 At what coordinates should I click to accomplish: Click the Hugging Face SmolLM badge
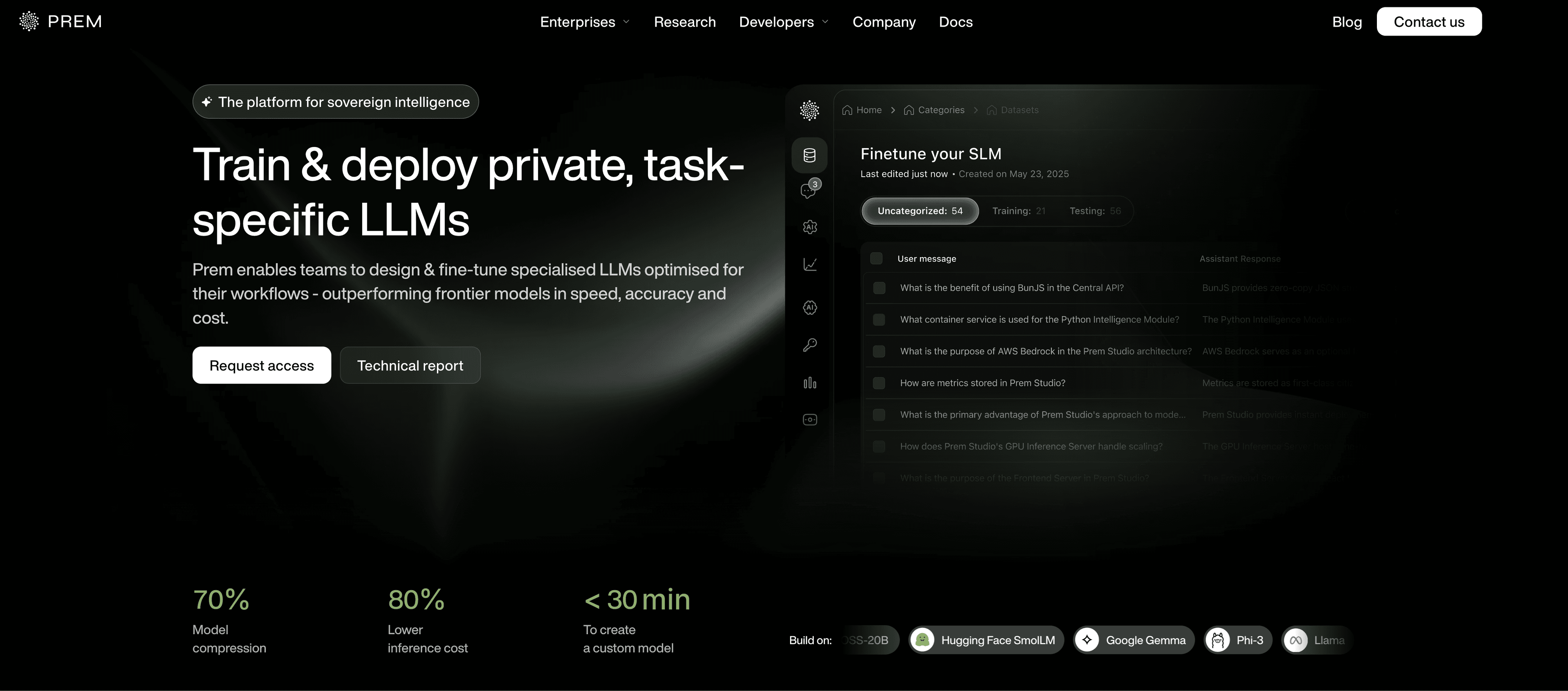click(x=985, y=640)
